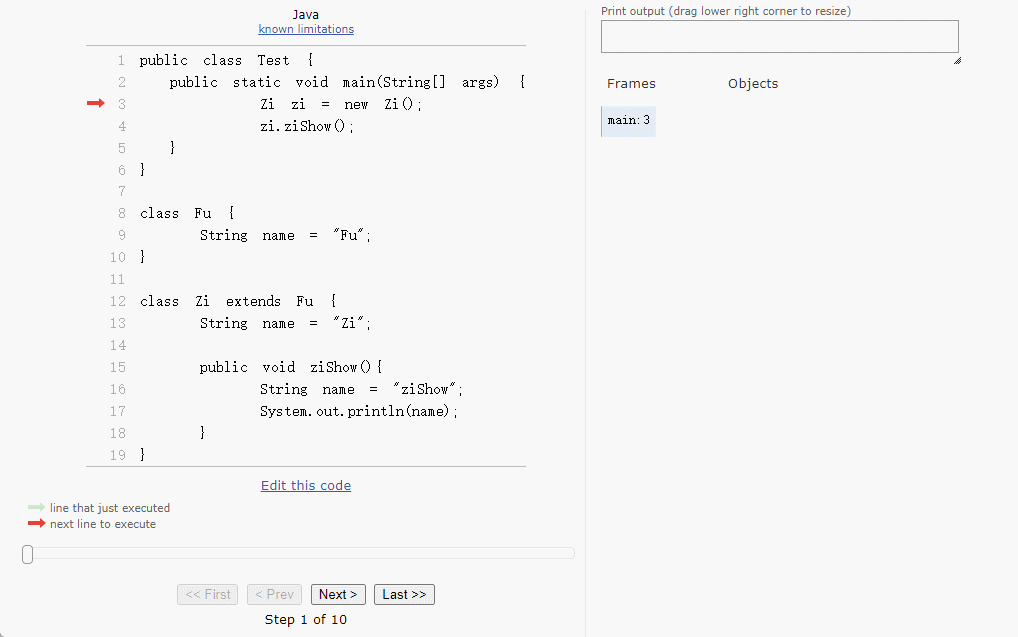1018x637 pixels.
Task: Click line number 15 in the gutter
Action: 118,367
